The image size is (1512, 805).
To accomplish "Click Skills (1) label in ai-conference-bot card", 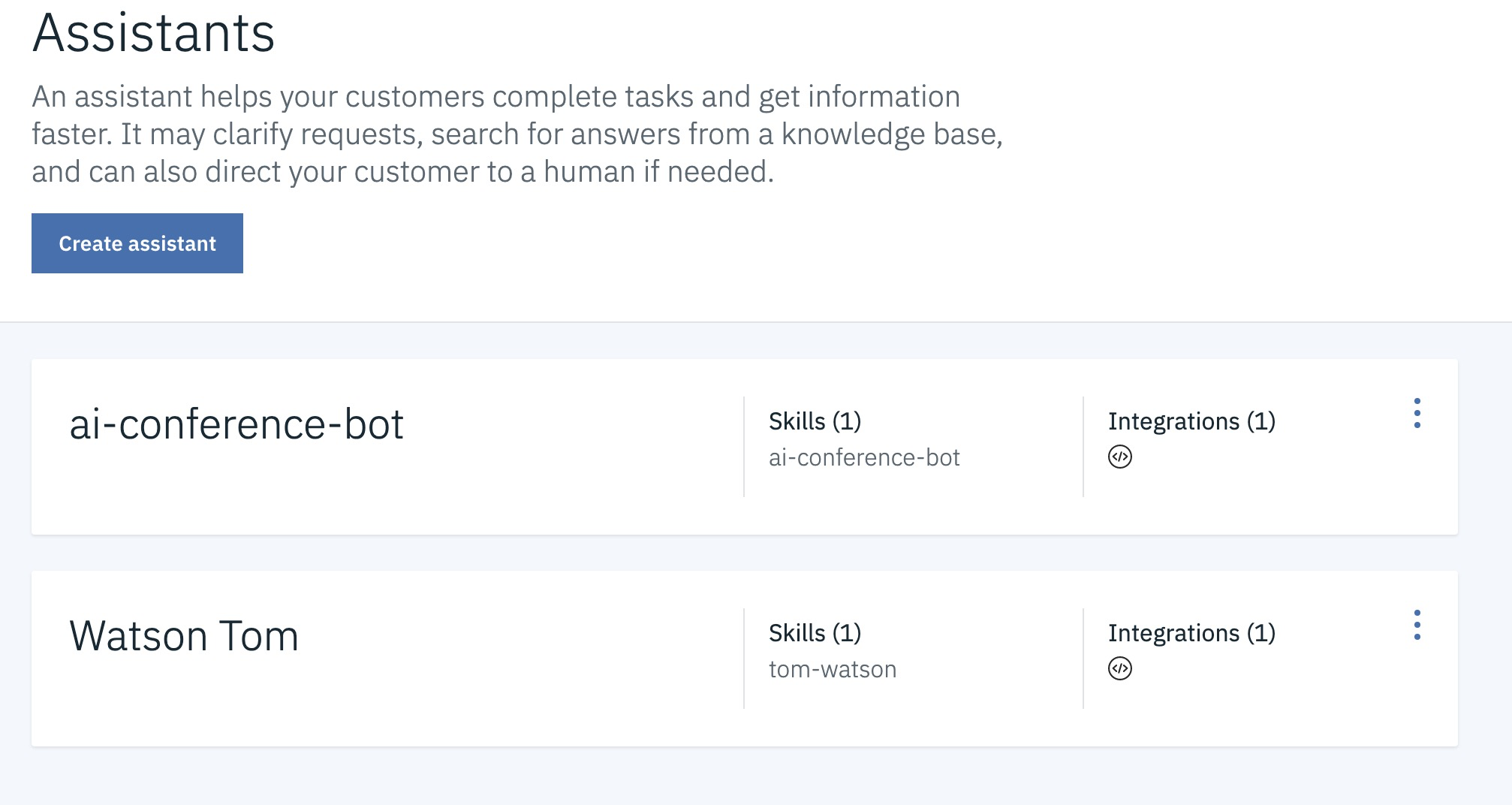I will point(815,421).
